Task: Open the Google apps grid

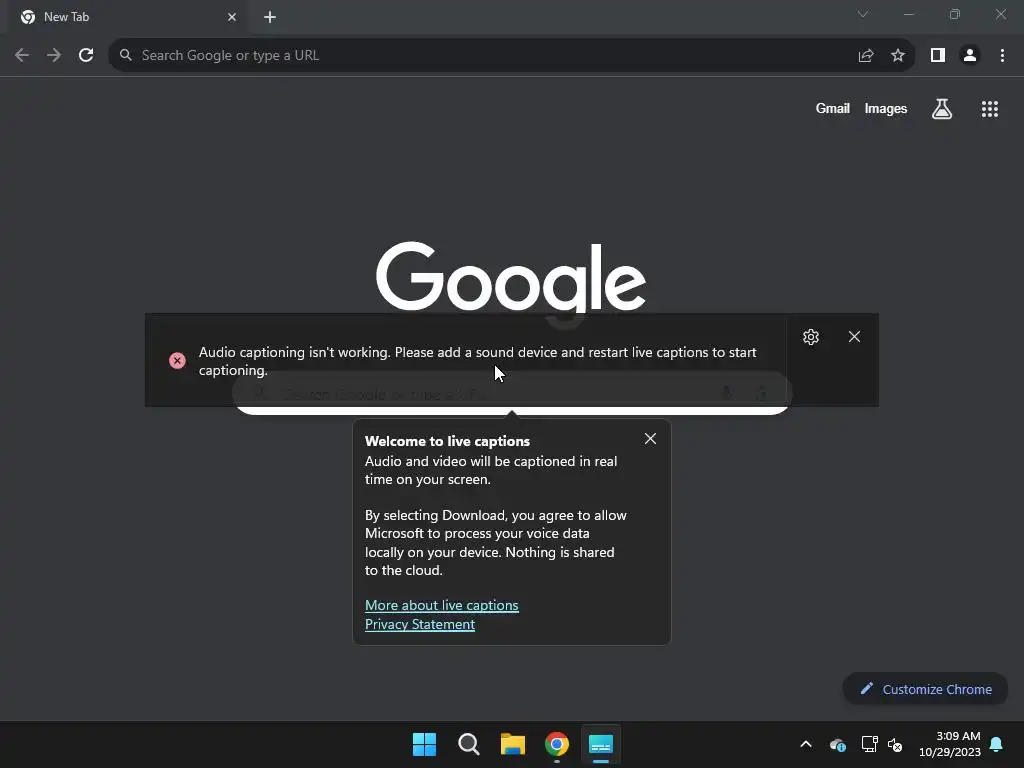Action: (990, 109)
